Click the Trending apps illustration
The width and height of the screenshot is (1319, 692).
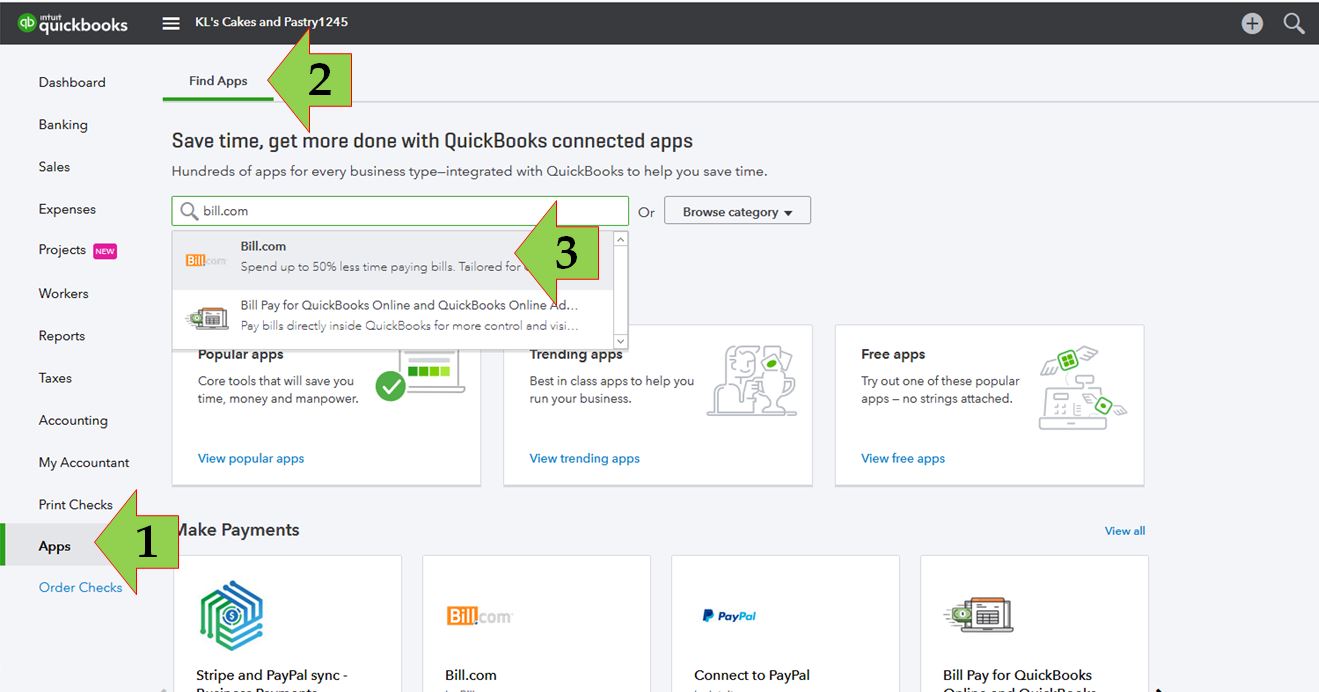point(751,380)
